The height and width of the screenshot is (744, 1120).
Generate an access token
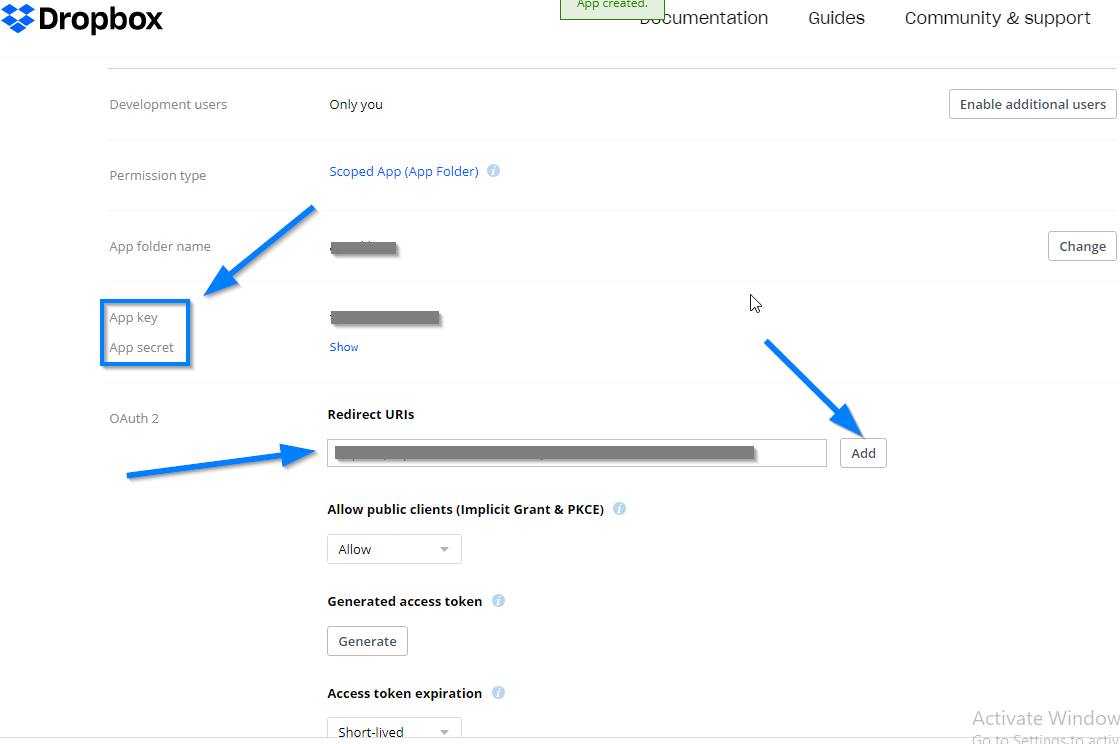pyautogui.click(x=367, y=641)
